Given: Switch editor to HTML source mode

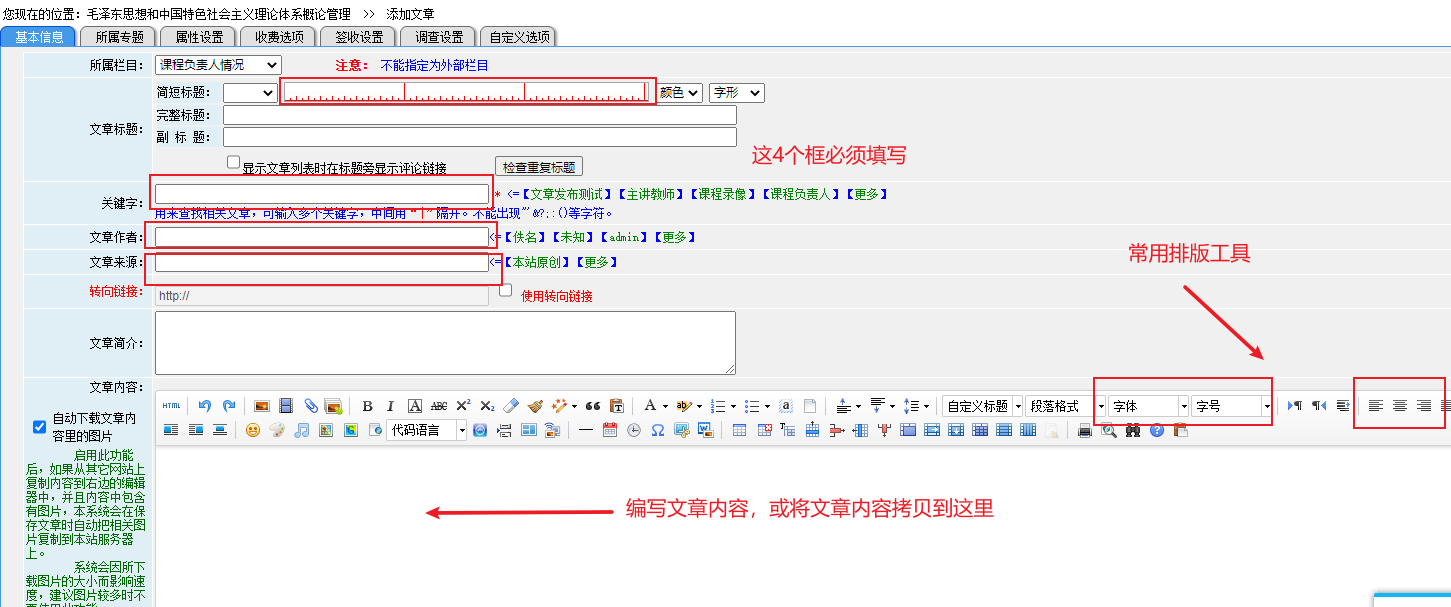Looking at the screenshot, I should tap(171, 406).
